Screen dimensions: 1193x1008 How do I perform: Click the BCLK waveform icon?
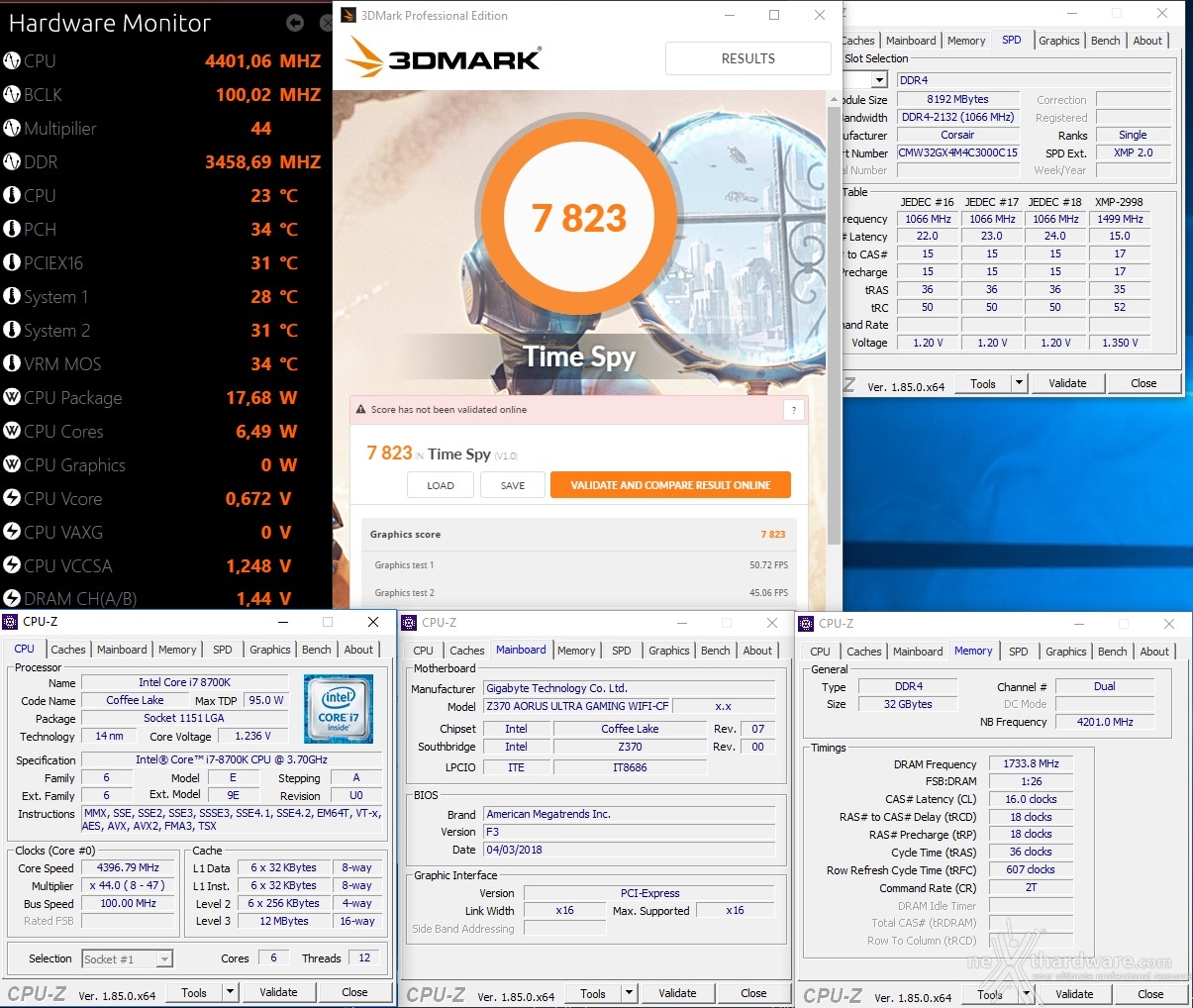pos(12,94)
